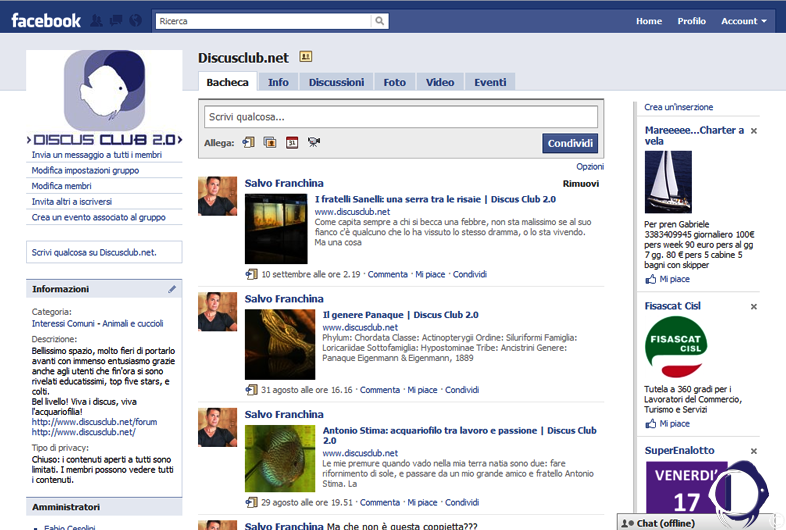Open article Il genere Panaque | Discus Club 2.0
786x530 pixels.
(x=401, y=315)
